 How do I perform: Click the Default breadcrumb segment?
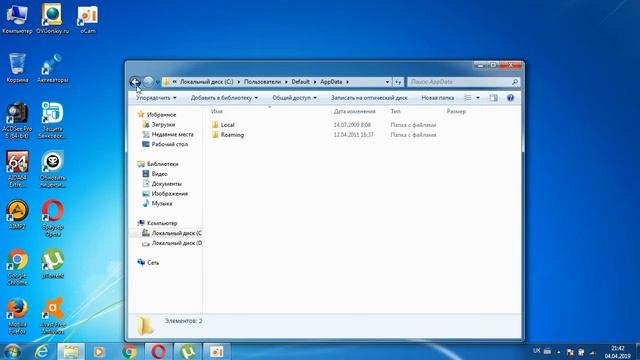pyautogui.click(x=300, y=82)
